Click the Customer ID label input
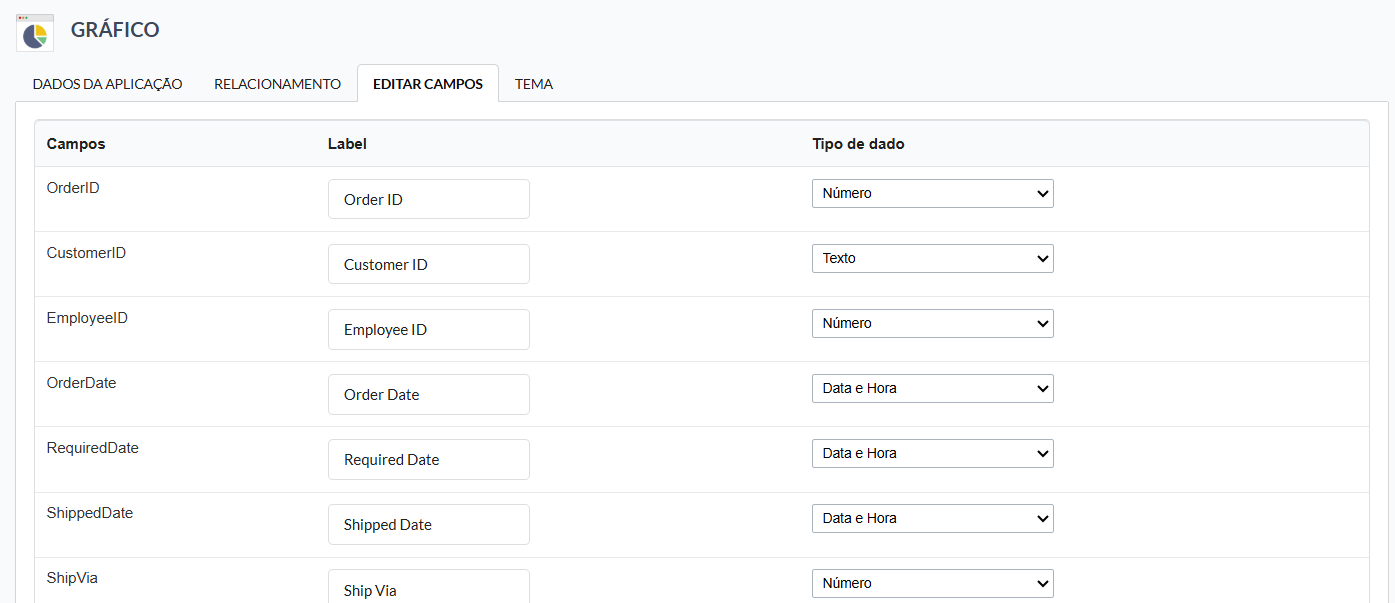Viewport: 1395px width, 603px height. pyautogui.click(x=429, y=264)
